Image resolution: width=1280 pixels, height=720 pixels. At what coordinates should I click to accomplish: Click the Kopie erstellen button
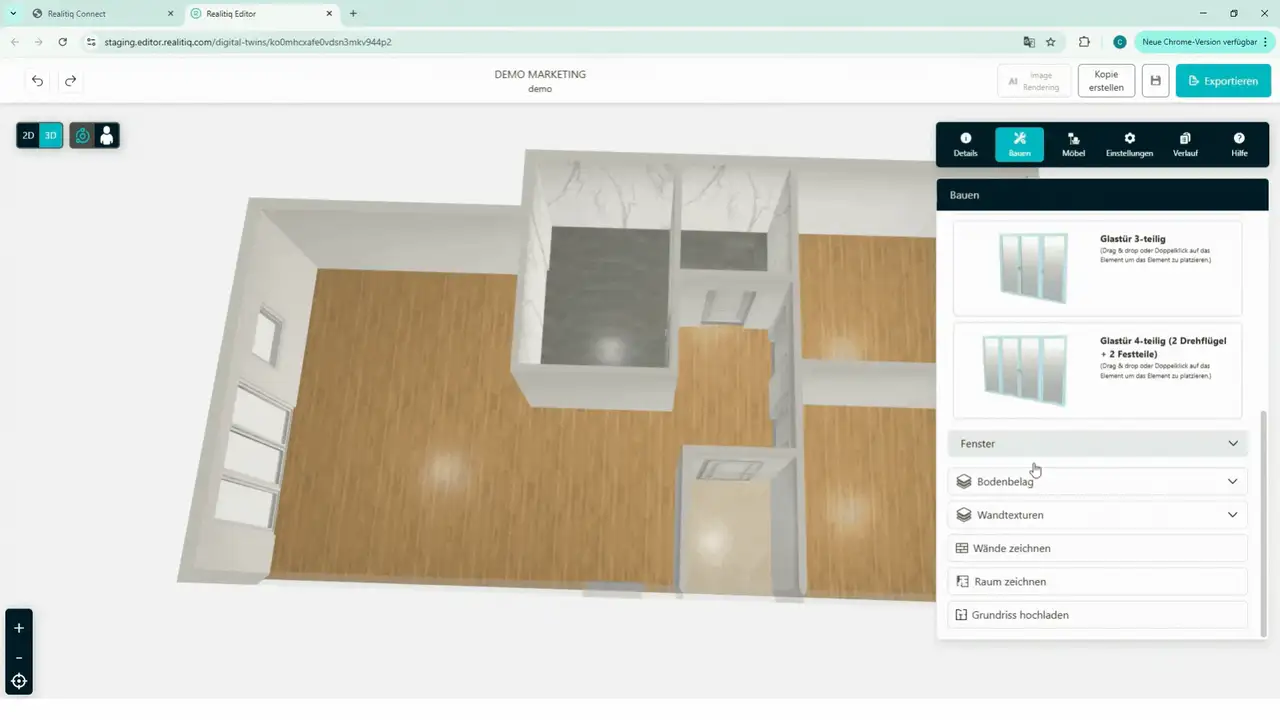pyautogui.click(x=1106, y=81)
